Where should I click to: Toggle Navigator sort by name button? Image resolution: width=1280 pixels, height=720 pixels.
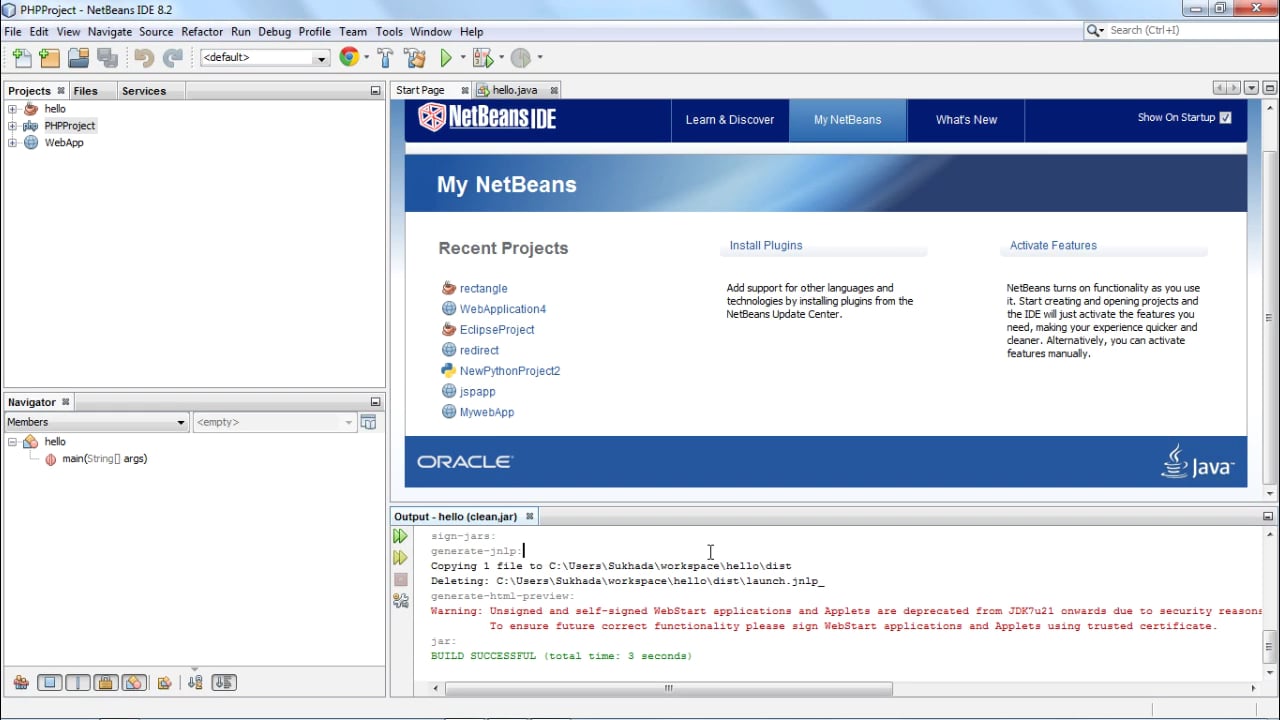[195, 683]
